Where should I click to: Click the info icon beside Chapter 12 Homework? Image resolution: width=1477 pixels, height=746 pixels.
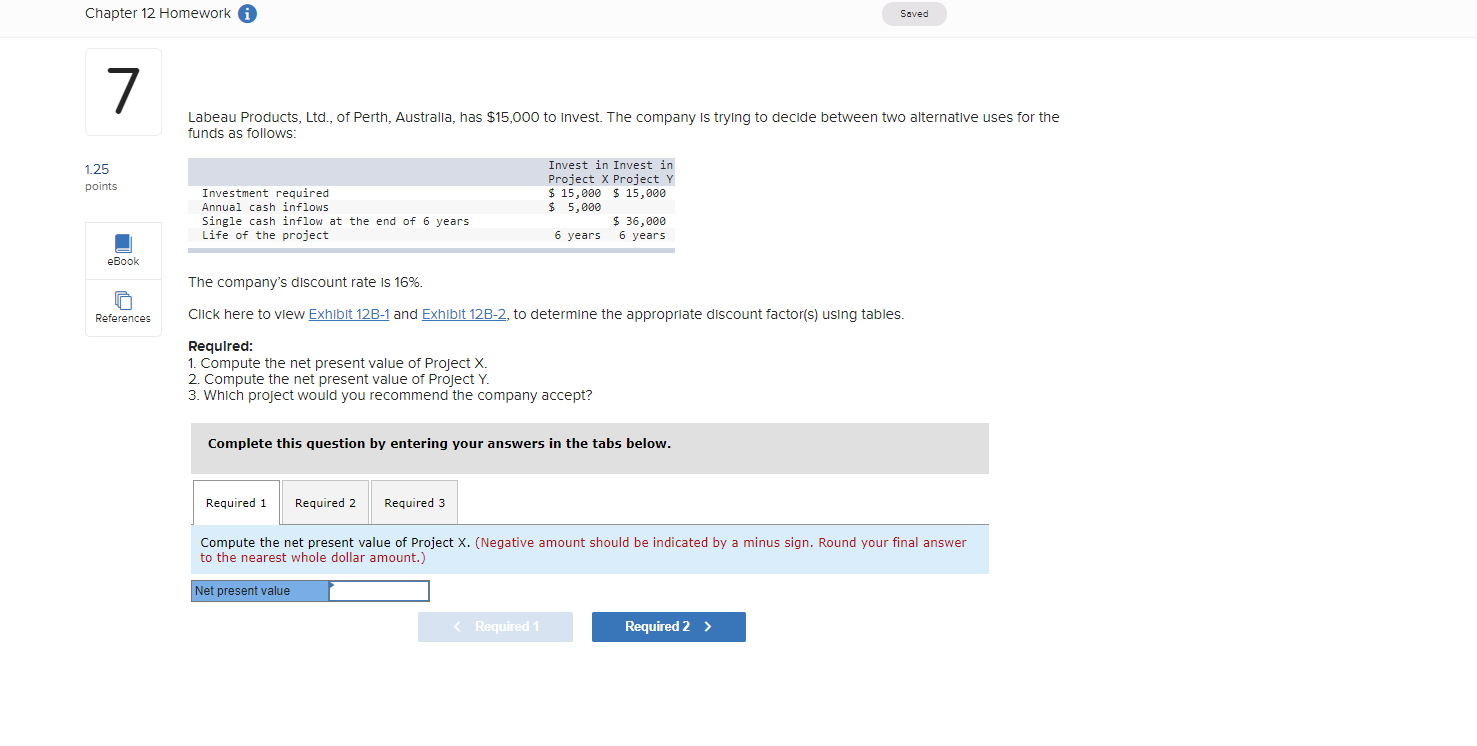247,14
